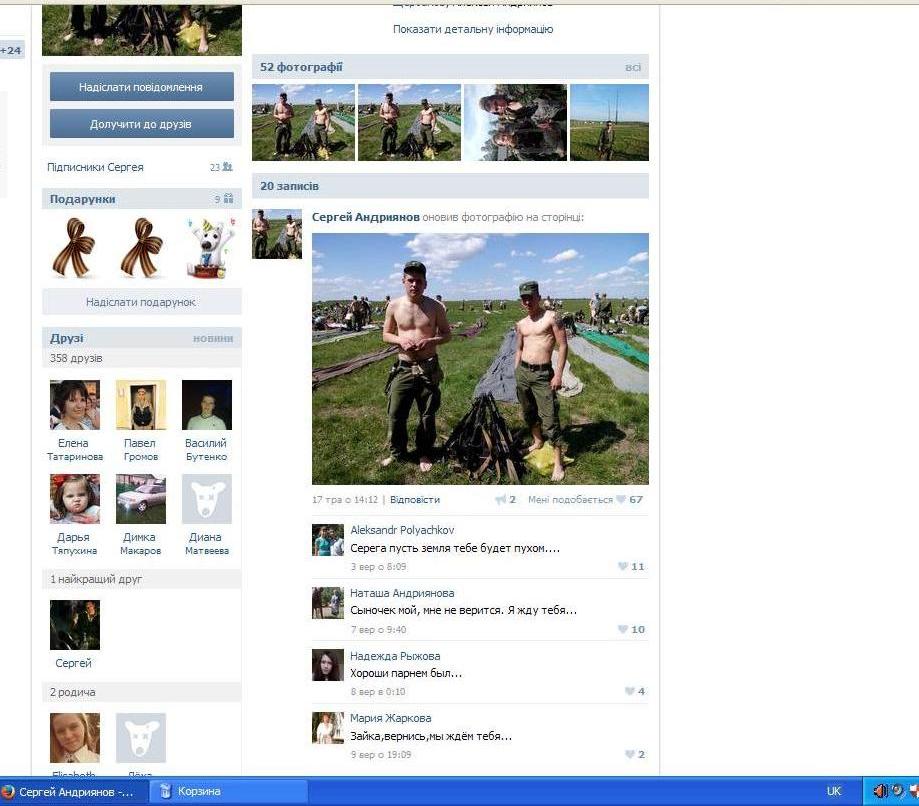
Task: Switch to Сергей Андриянов Firefox taskbar window
Action: [x=73, y=792]
